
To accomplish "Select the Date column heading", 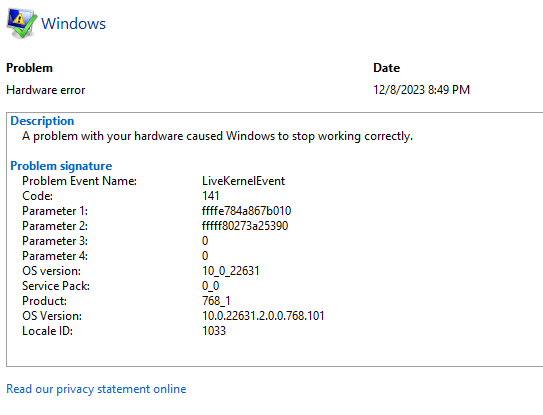I will [386, 68].
